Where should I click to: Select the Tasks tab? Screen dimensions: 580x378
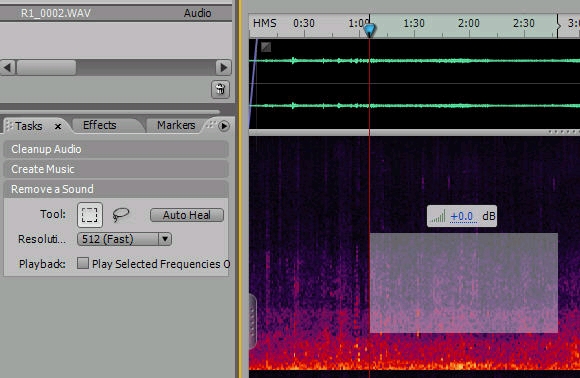tap(28, 126)
